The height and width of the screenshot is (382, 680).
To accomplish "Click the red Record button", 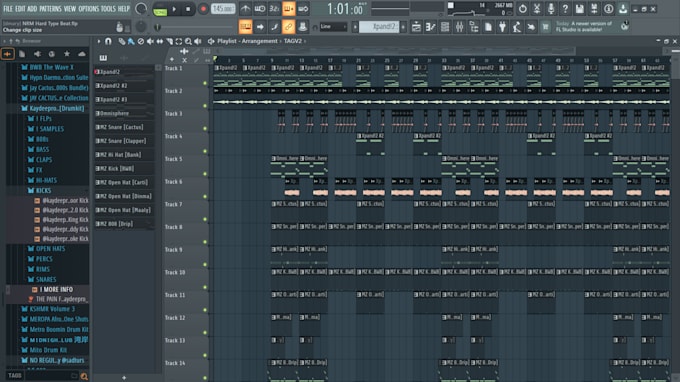I will point(203,9).
